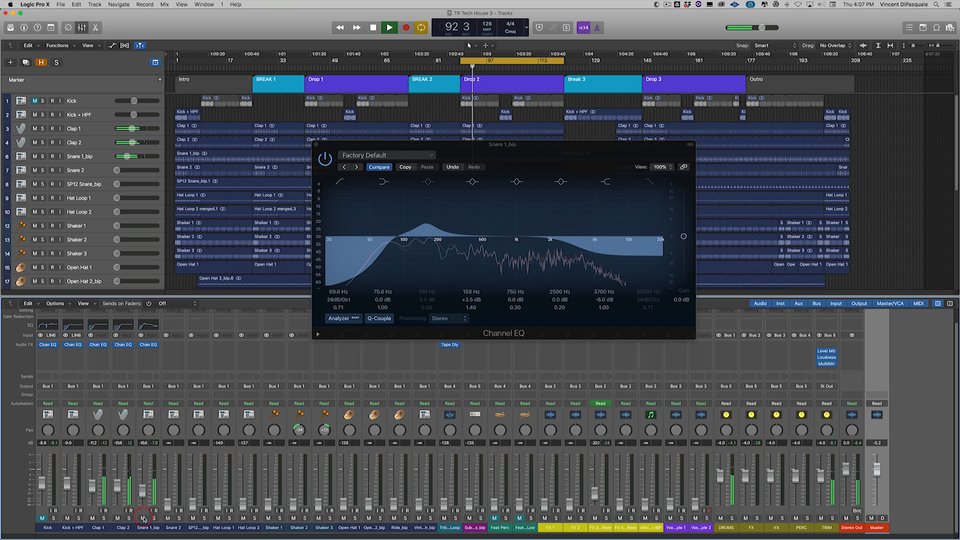The image size is (960, 540).
Task: Add a new track with plus button
Action: pyautogui.click(x=10, y=62)
